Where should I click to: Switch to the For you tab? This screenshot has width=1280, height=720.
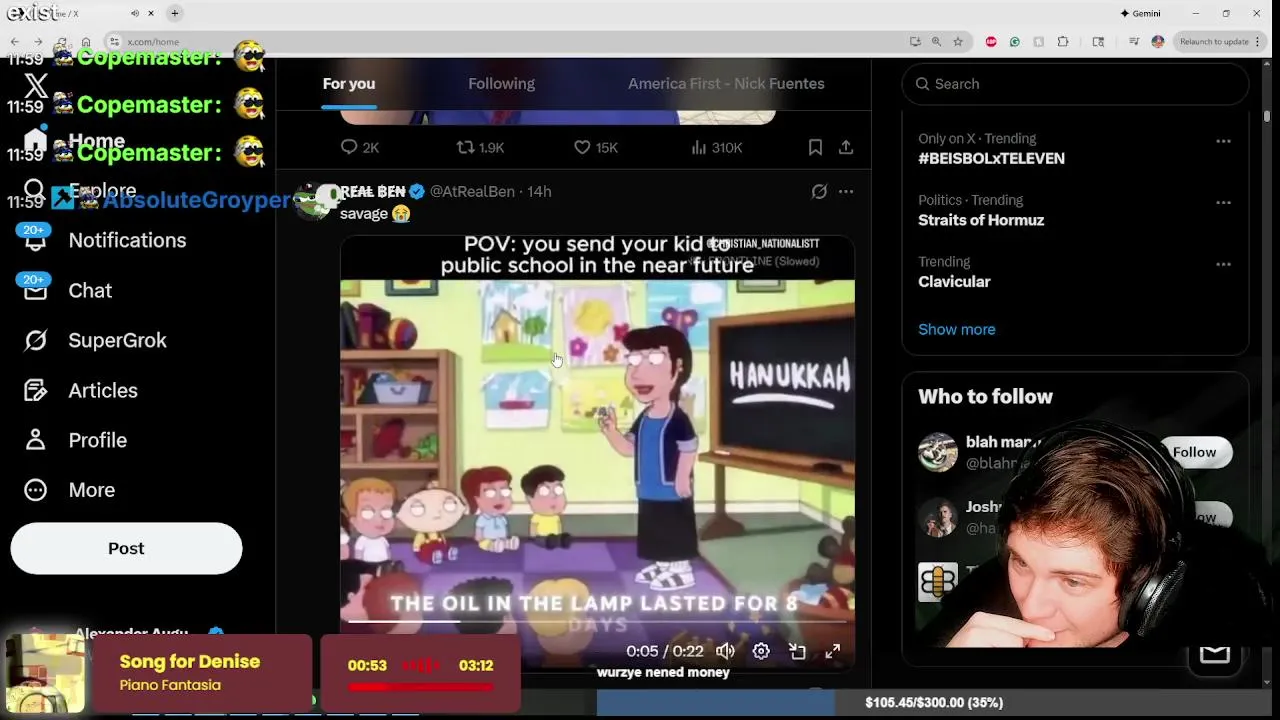349,84
